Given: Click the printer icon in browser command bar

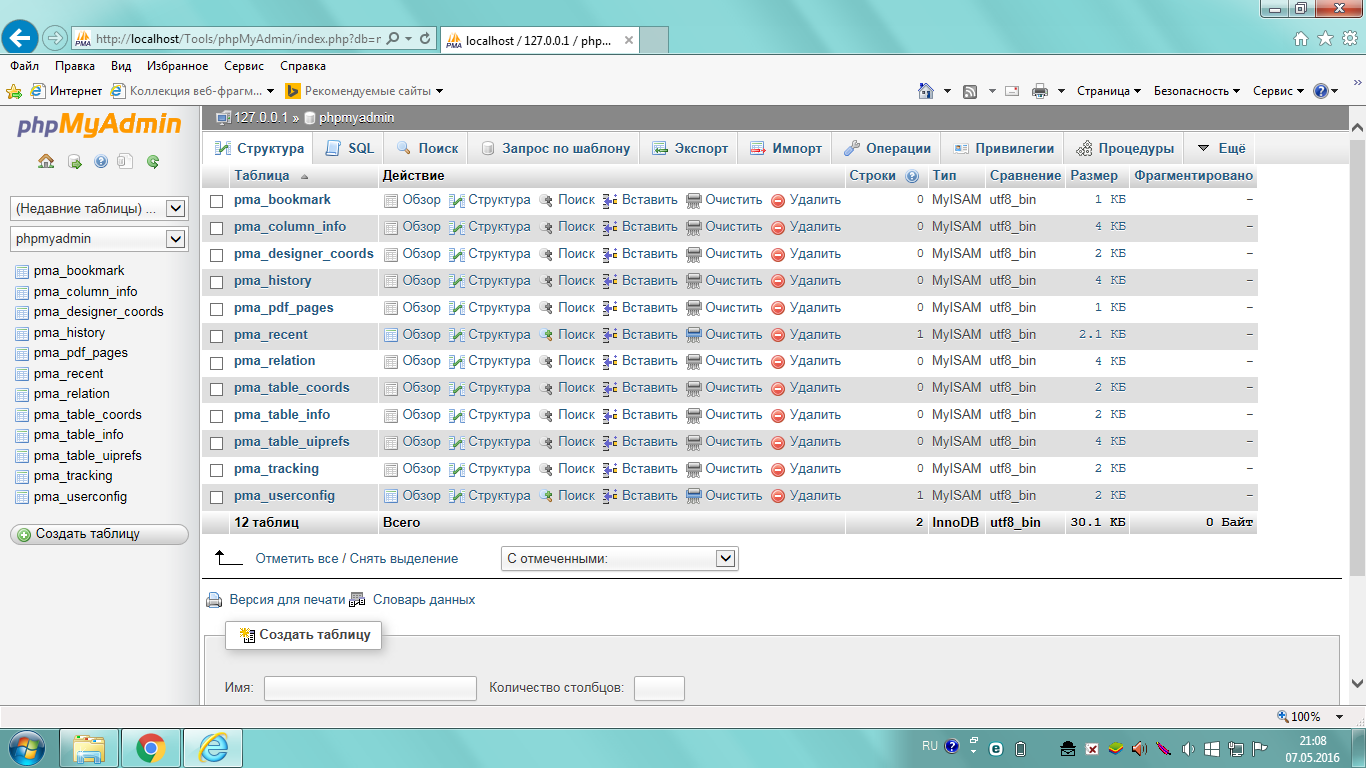Looking at the screenshot, I should pos(1040,91).
